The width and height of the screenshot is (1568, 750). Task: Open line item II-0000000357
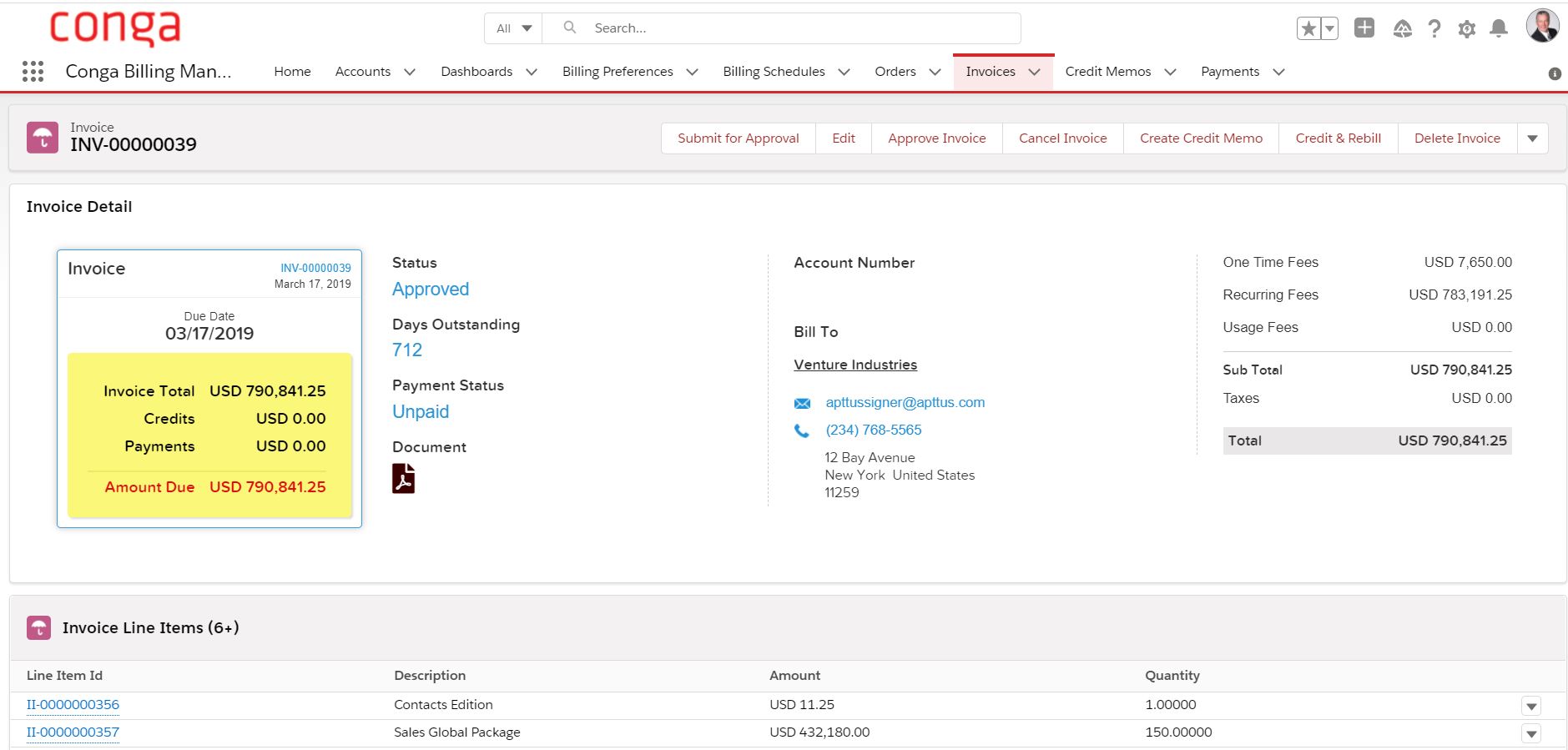73,732
